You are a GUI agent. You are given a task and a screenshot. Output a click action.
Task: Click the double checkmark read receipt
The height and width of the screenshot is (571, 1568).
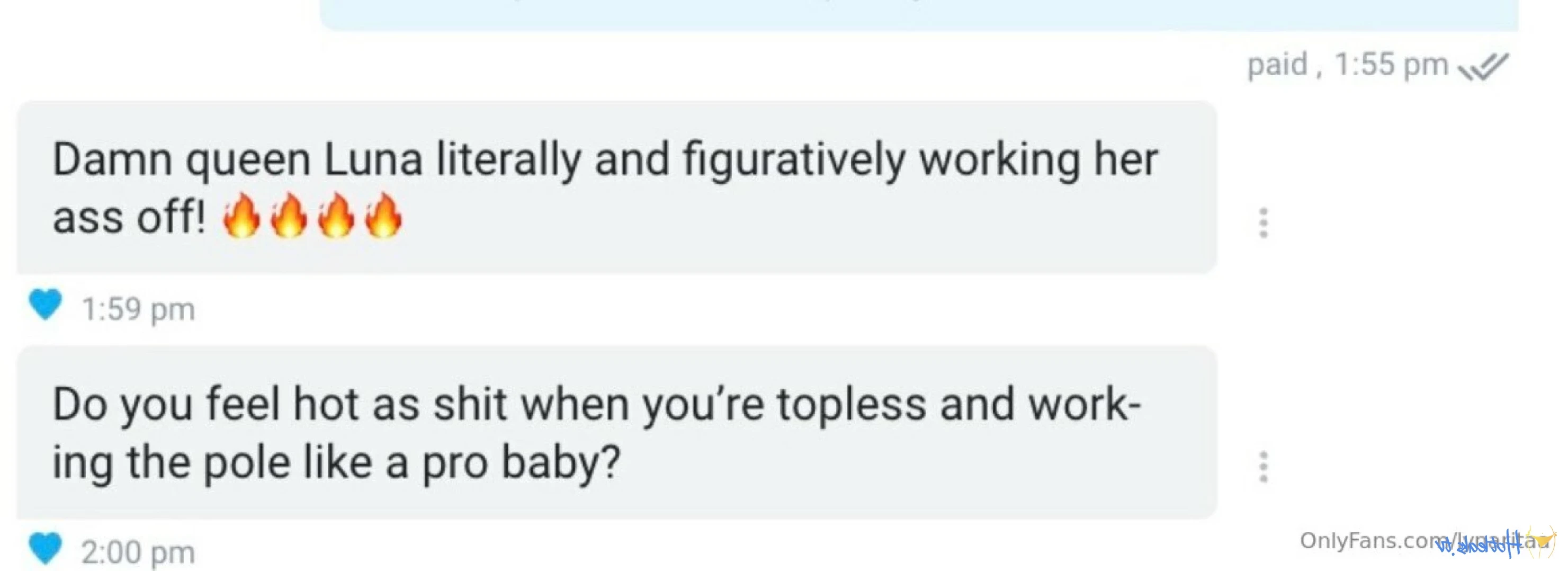tap(1483, 66)
